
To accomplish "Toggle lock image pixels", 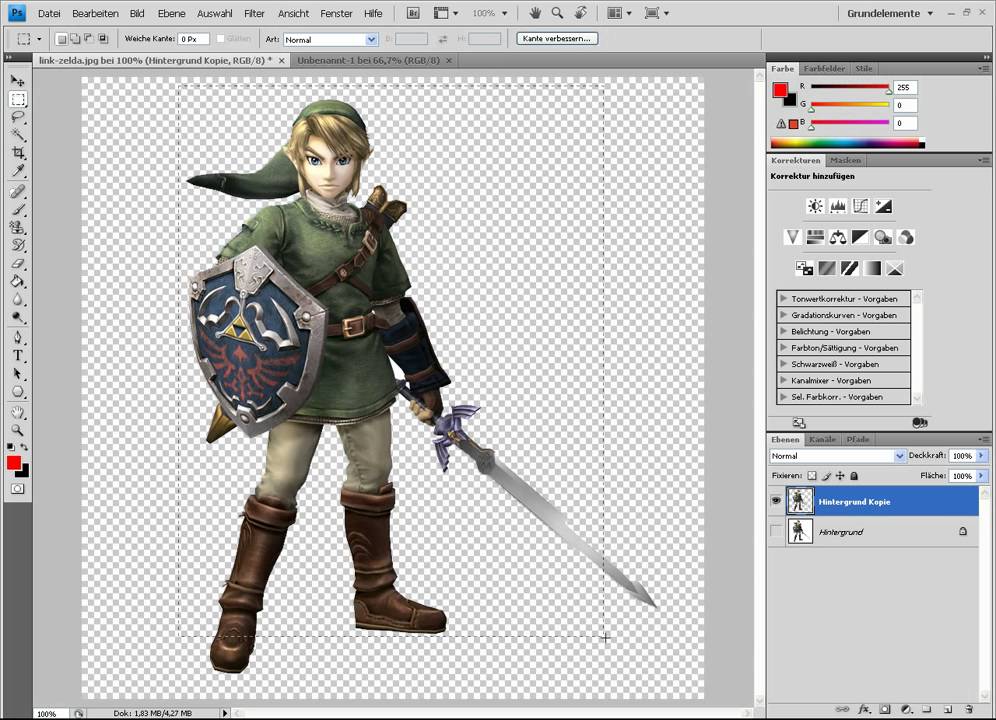I will (x=826, y=475).
